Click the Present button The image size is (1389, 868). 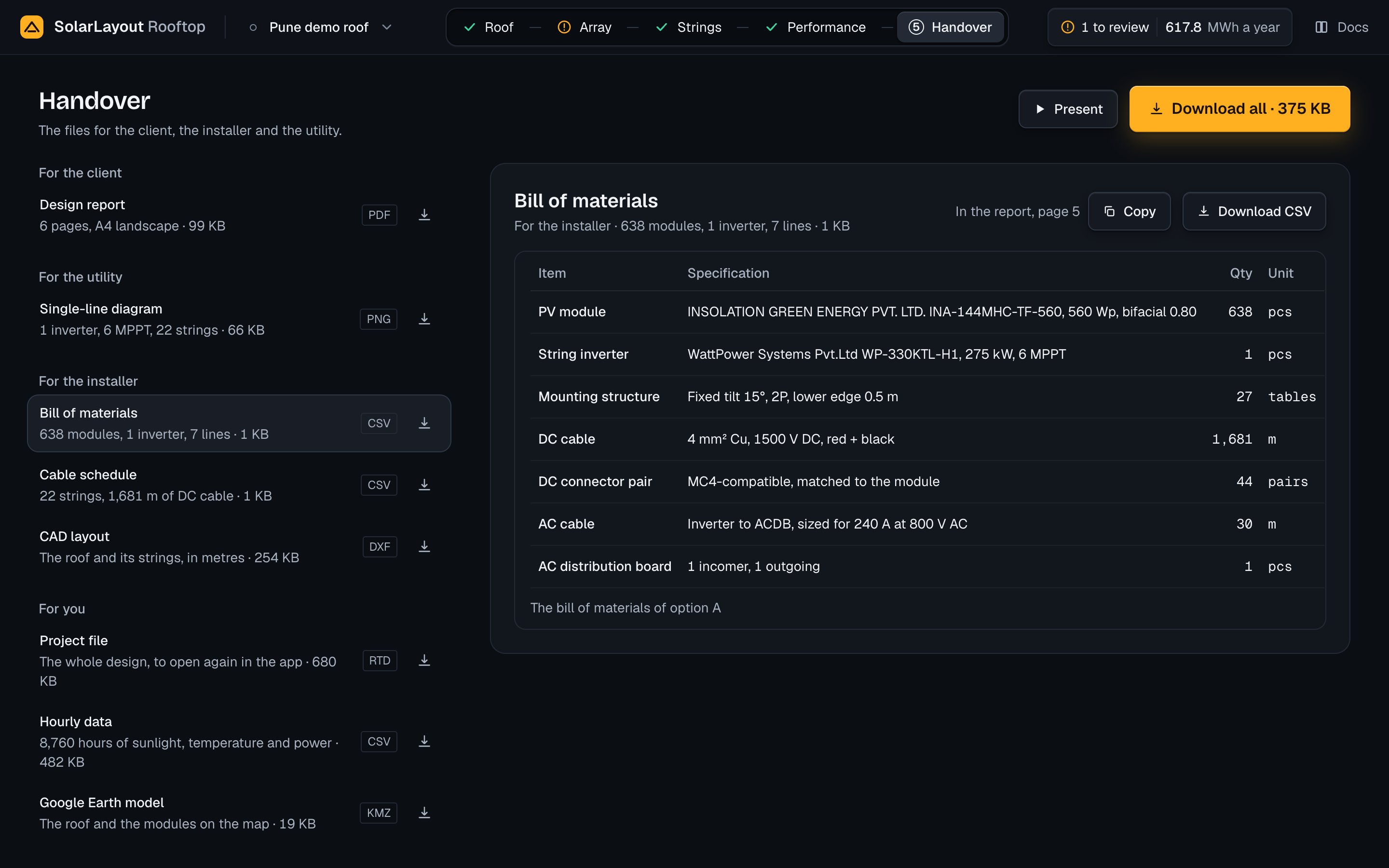click(x=1068, y=109)
